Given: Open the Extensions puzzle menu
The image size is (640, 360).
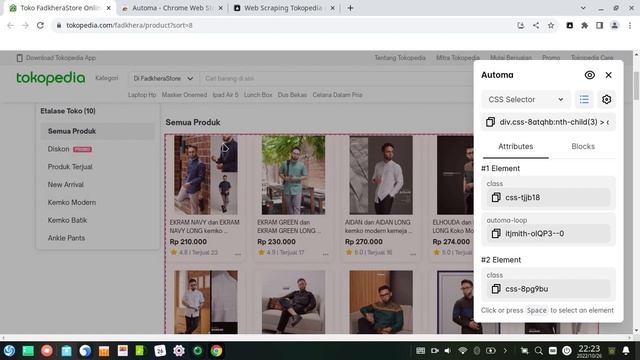Looking at the screenshot, I should (584, 25).
